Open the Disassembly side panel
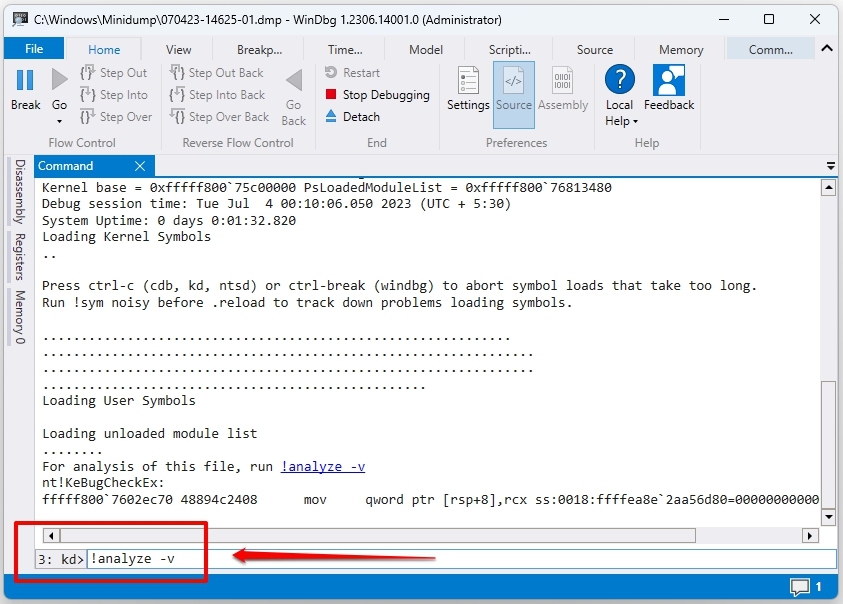The height and width of the screenshot is (604, 843). (20, 191)
